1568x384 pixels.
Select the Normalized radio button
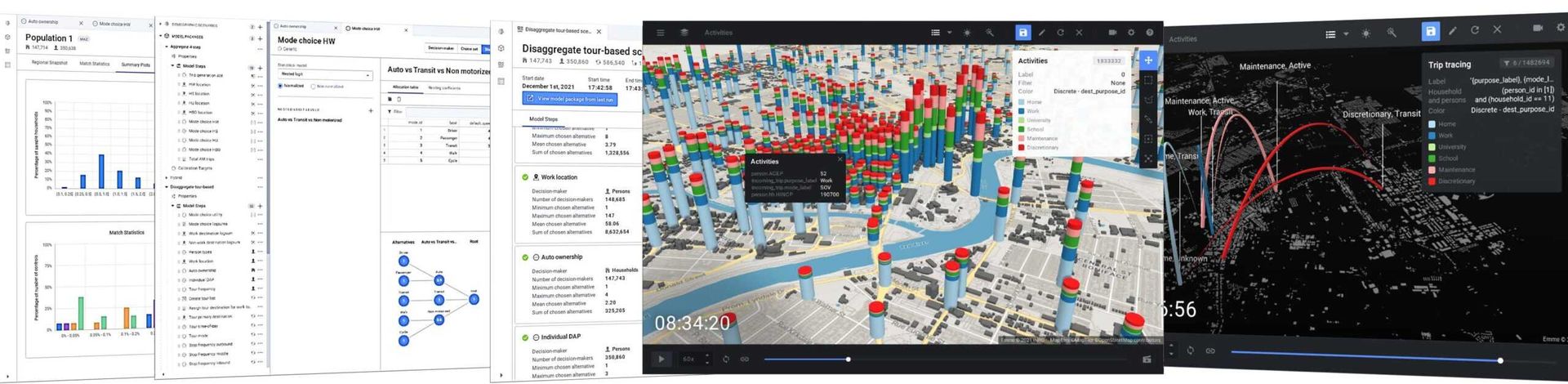pyautogui.click(x=281, y=86)
